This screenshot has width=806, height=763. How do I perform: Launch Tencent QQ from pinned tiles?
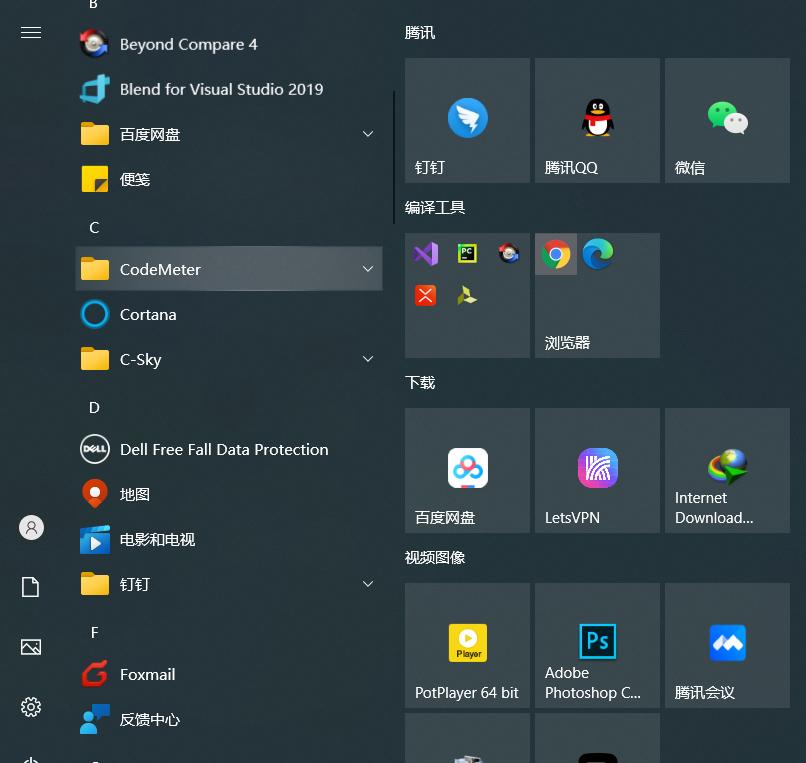pyautogui.click(x=597, y=121)
